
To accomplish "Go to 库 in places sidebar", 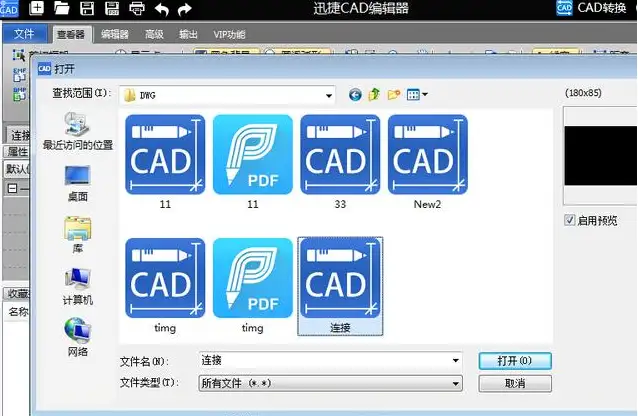I will pos(78,235).
